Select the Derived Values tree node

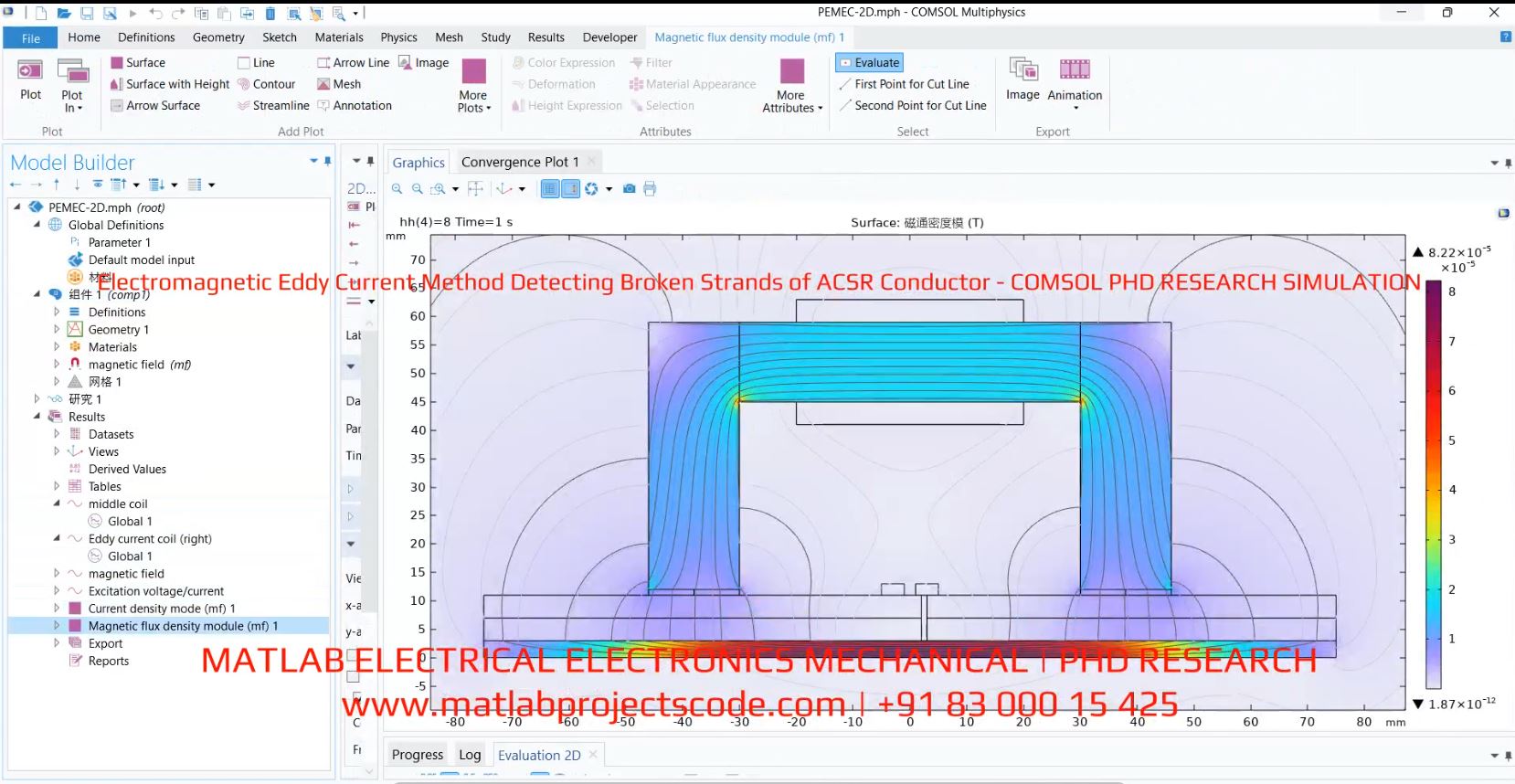127,469
